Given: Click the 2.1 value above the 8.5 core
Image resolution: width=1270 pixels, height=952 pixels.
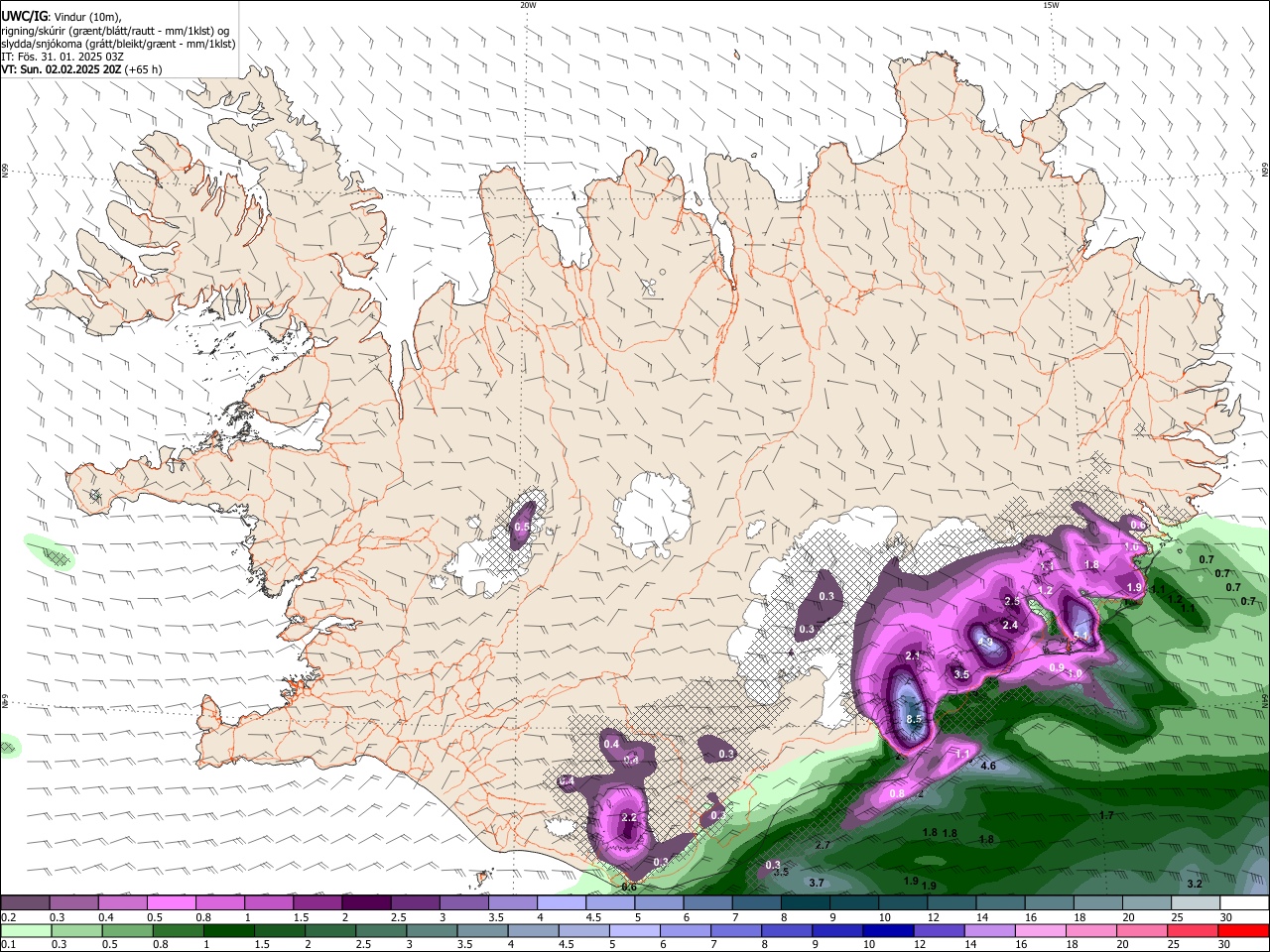Looking at the screenshot, I should click(914, 655).
